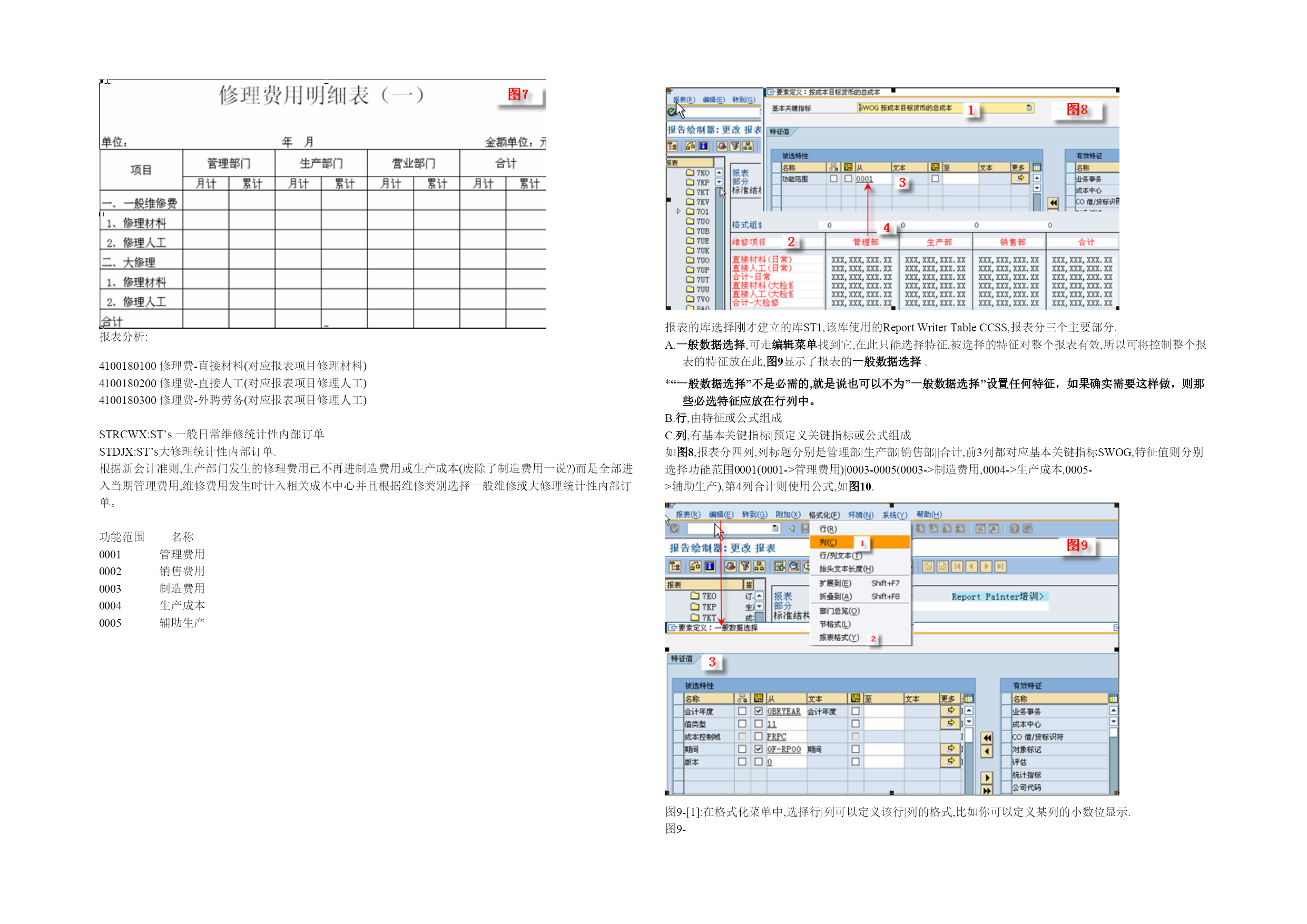Click the tree structure icon in Figure 9 toolbar
This screenshot has width=1307, height=924.
coord(674,566)
